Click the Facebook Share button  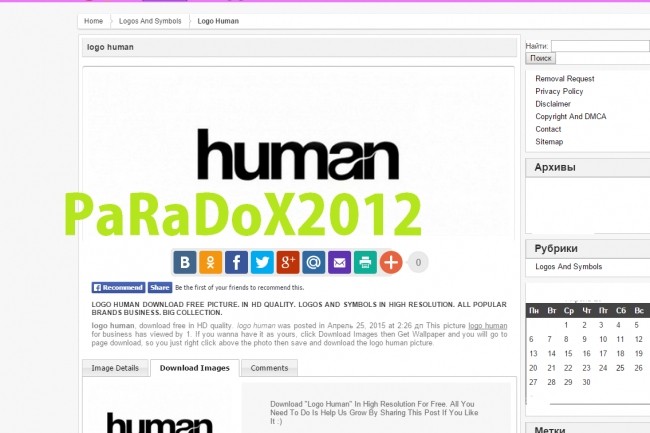coord(160,288)
